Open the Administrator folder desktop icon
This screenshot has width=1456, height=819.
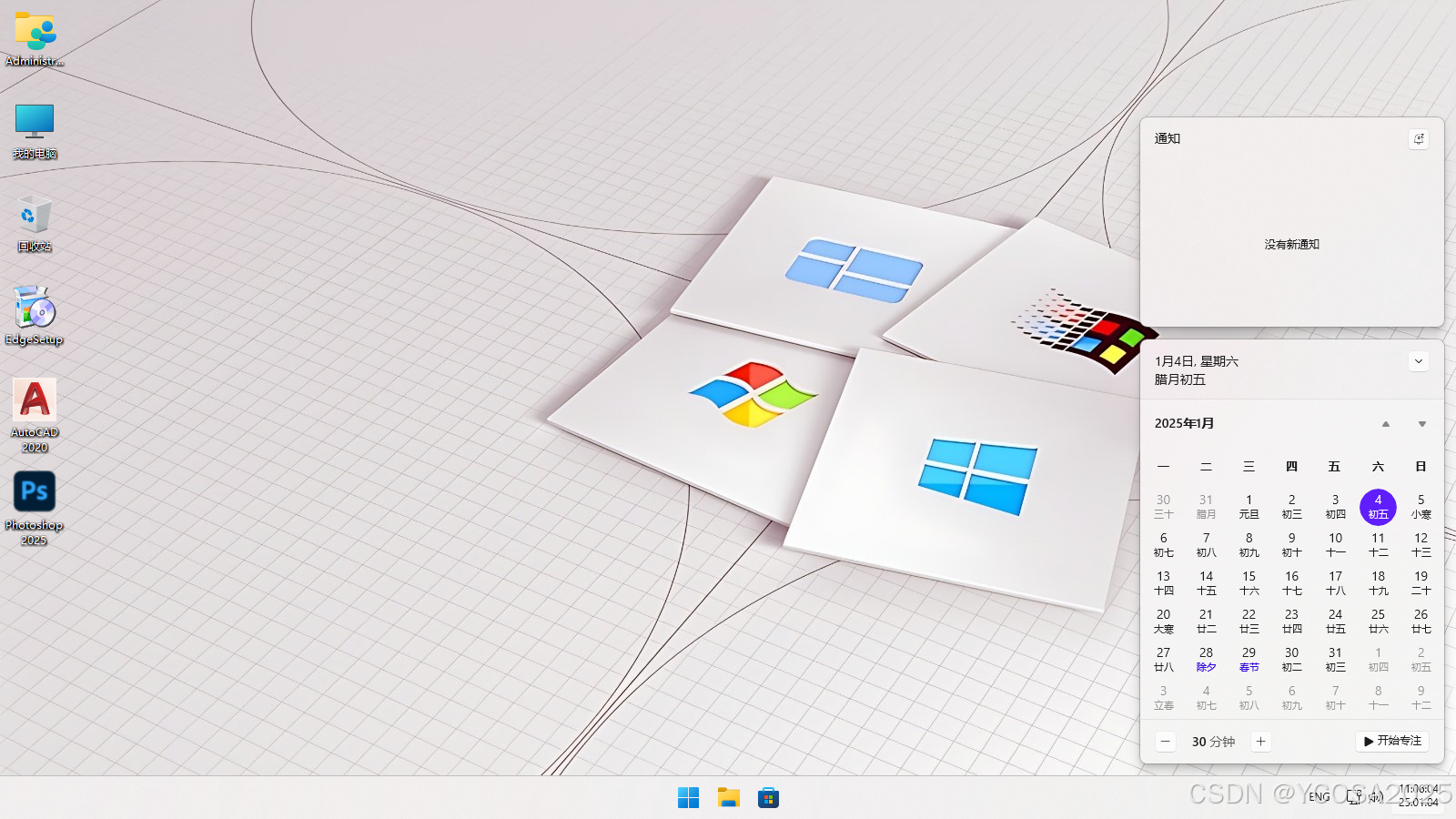click(x=35, y=39)
